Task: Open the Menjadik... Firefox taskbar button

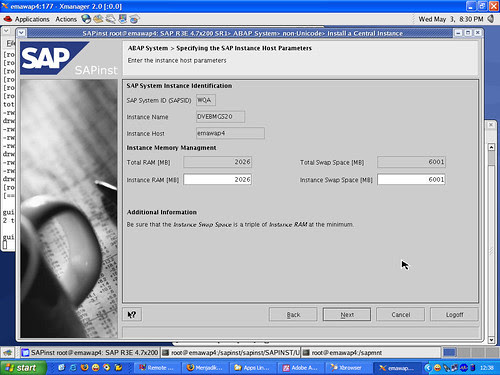Action: 205,368
